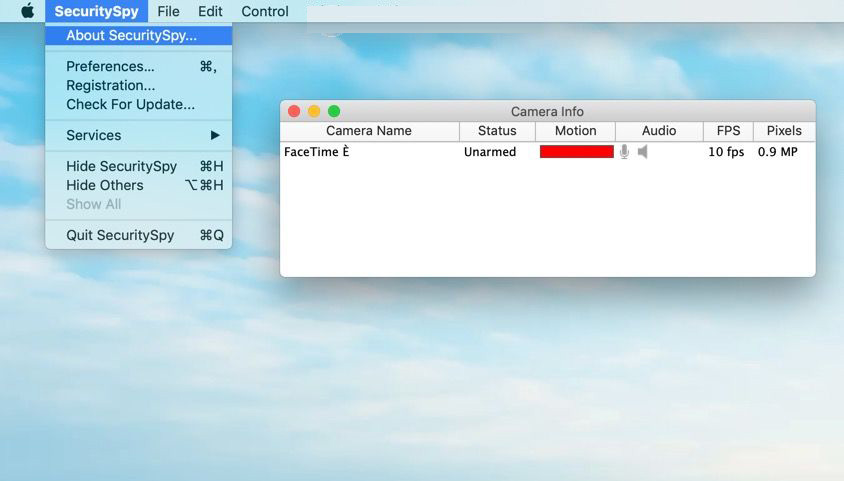This screenshot has width=844, height=481.
Task: Select Quit SecuritySpy
Action: [138, 235]
